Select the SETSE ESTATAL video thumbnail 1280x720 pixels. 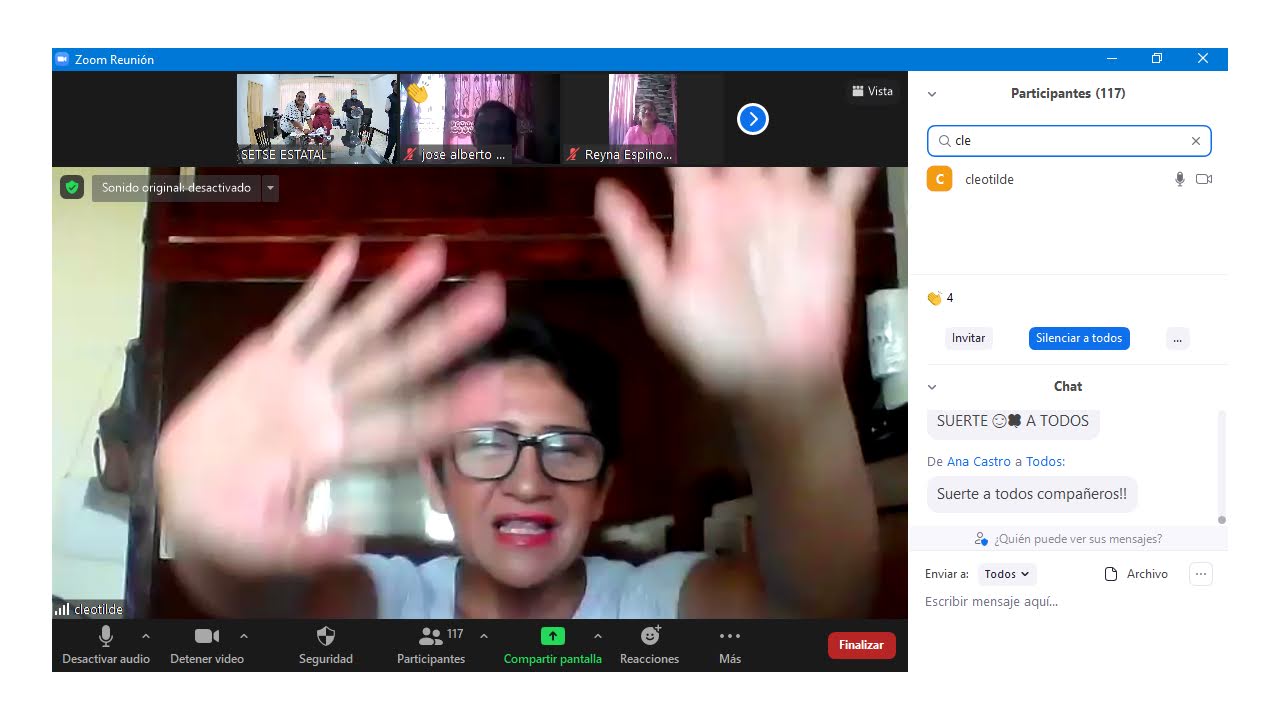tap(317, 118)
